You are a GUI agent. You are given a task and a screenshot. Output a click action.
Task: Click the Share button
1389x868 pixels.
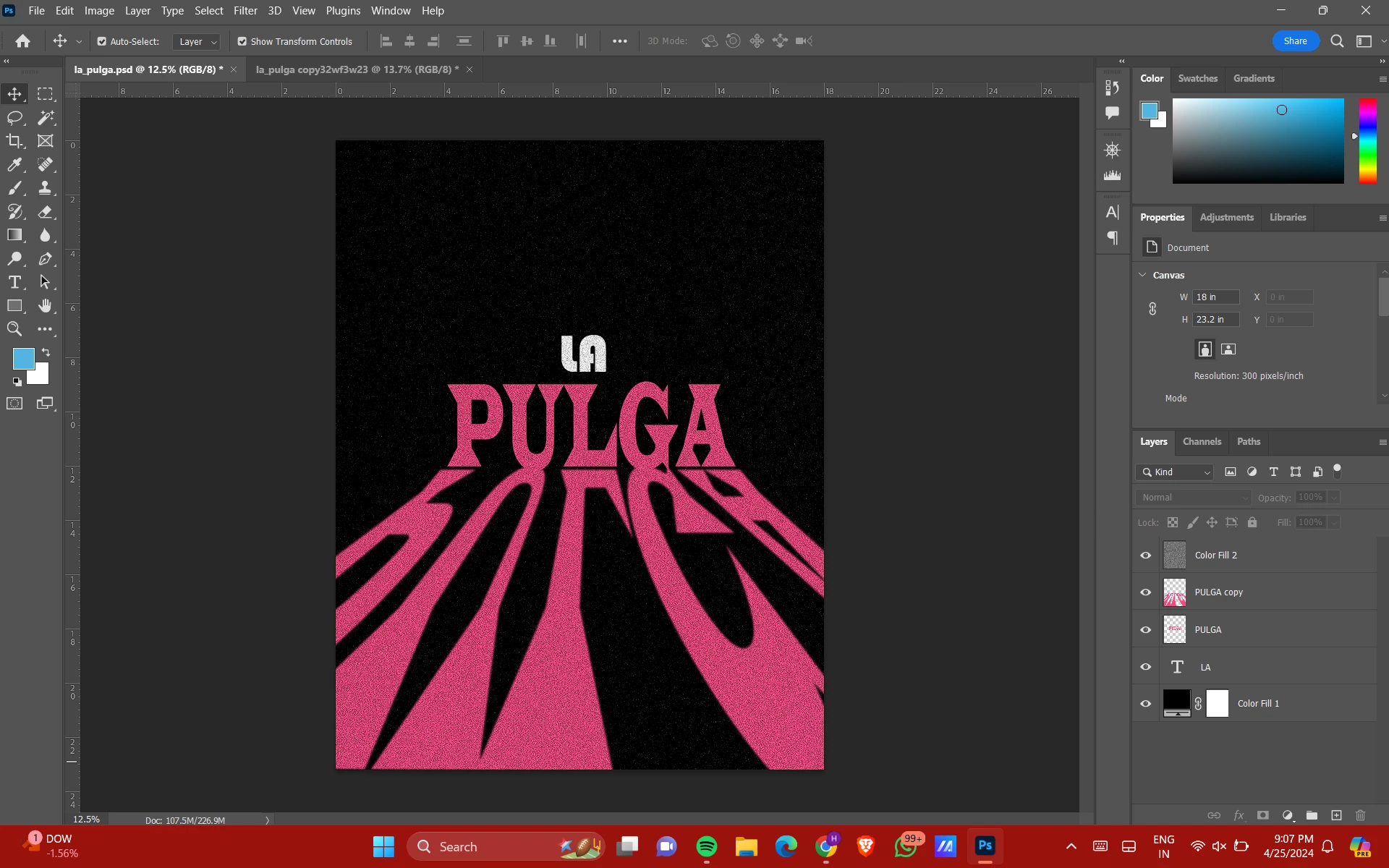(1295, 41)
